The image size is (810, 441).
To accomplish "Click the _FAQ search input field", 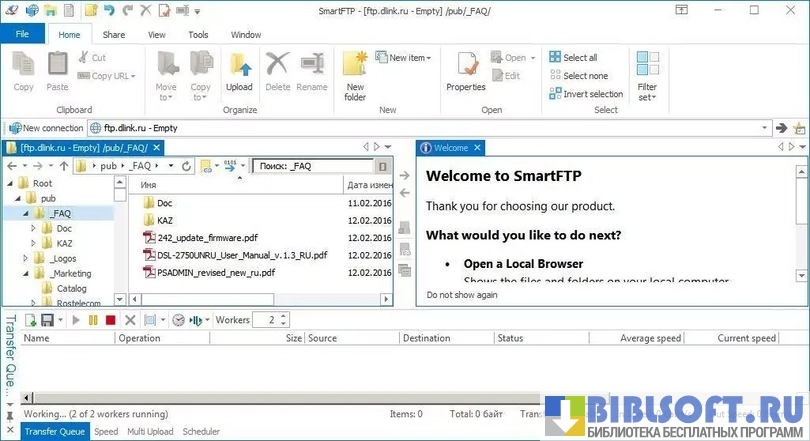I will [312, 166].
